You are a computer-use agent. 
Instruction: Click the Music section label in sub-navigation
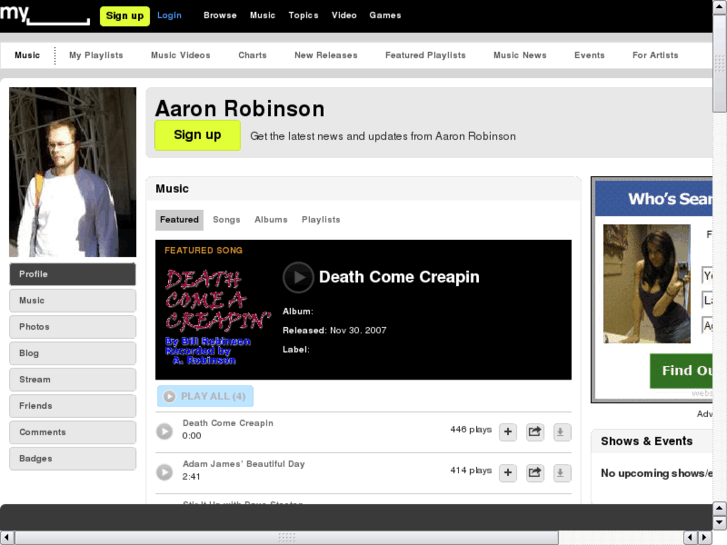[27, 55]
